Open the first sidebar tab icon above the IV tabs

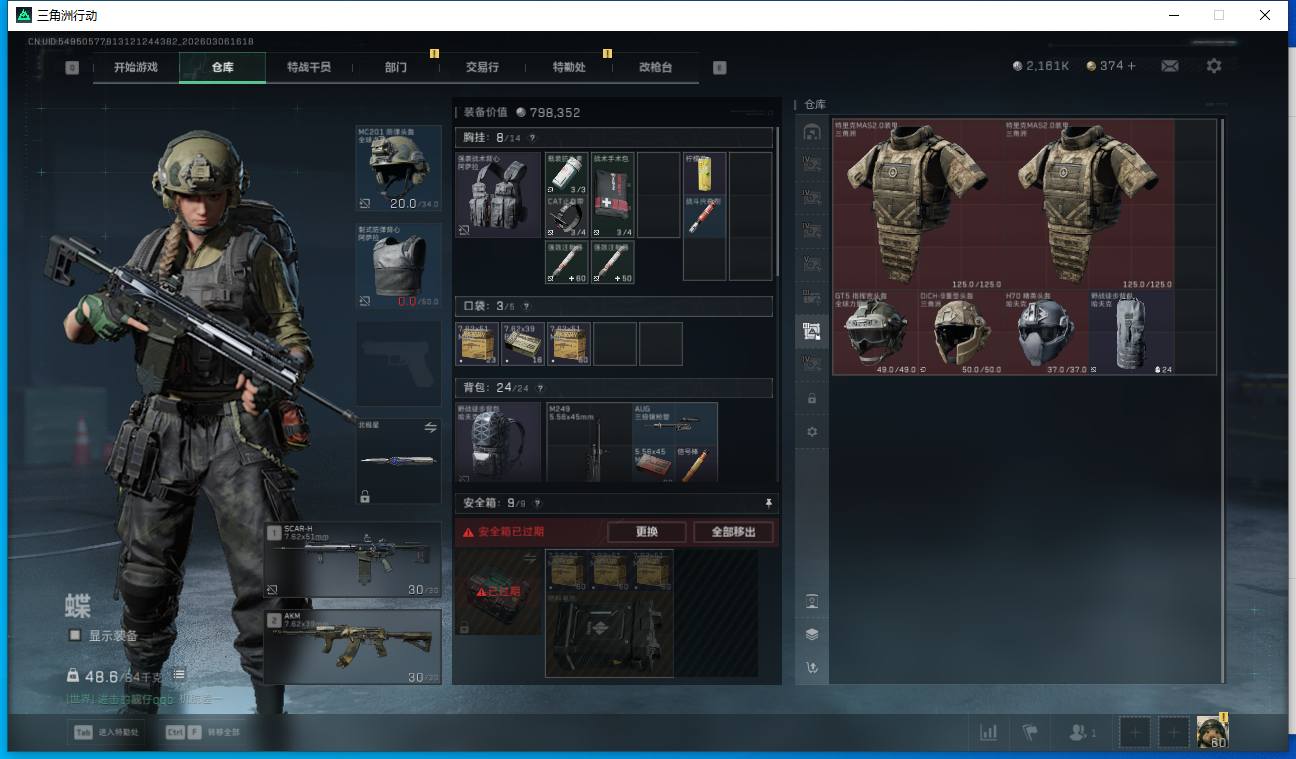812,132
